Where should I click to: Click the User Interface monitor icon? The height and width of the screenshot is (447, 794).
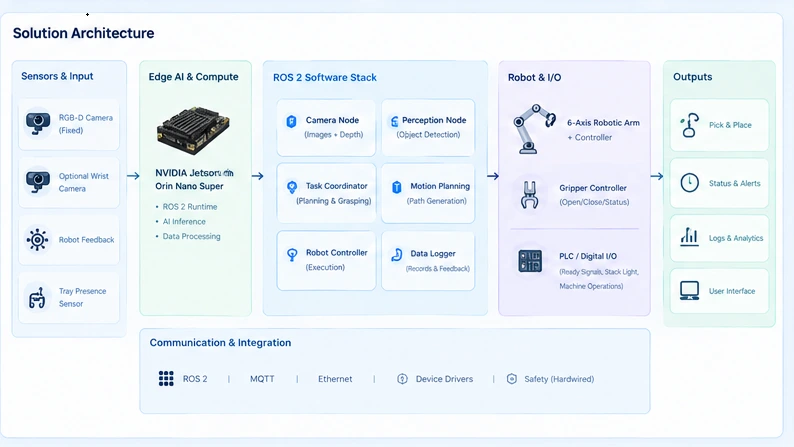point(689,291)
